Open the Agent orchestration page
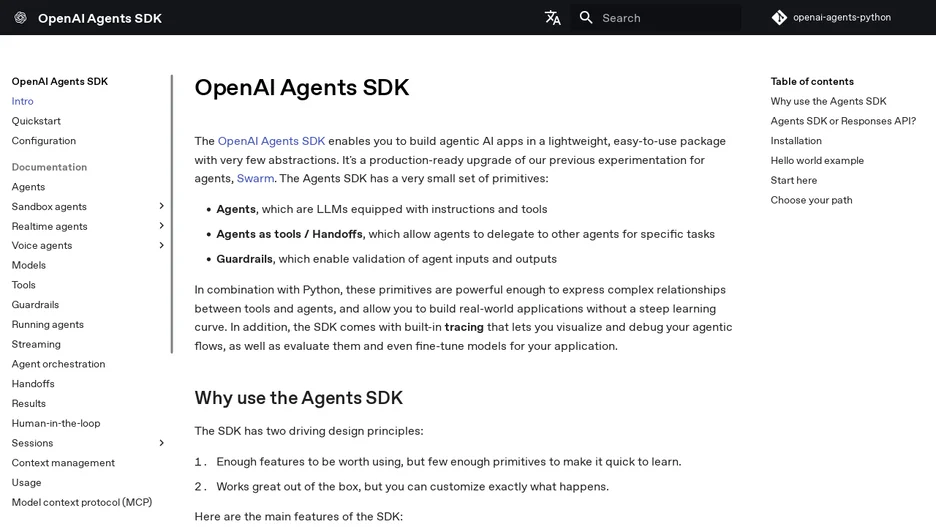 click(x=58, y=364)
